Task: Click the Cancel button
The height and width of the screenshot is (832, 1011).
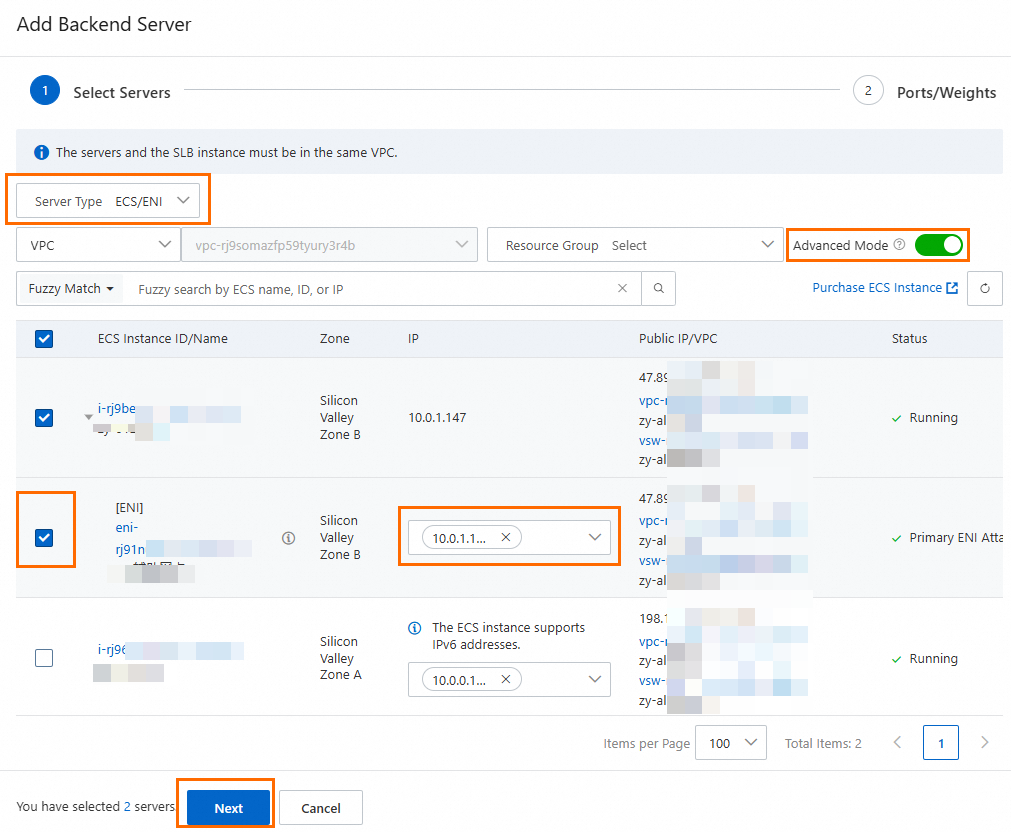Action: [x=320, y=807]
